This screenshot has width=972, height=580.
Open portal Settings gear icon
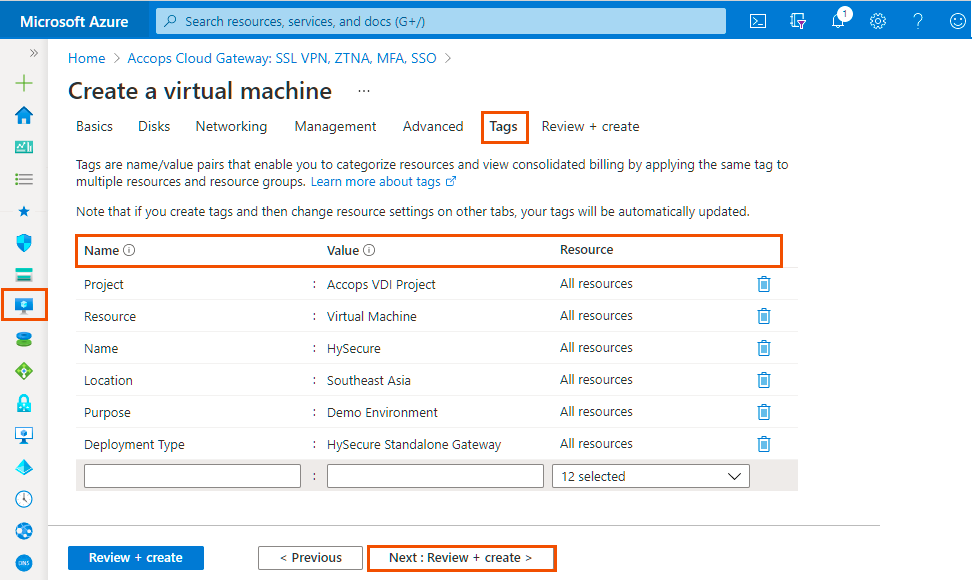[x=878, y=21]
